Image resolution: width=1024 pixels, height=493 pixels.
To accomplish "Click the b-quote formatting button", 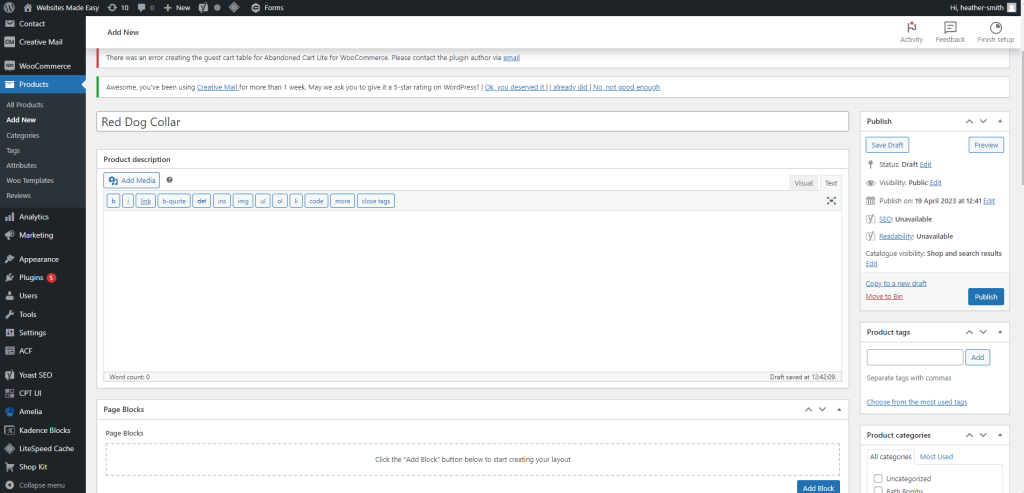I will (x=174, y=201).
